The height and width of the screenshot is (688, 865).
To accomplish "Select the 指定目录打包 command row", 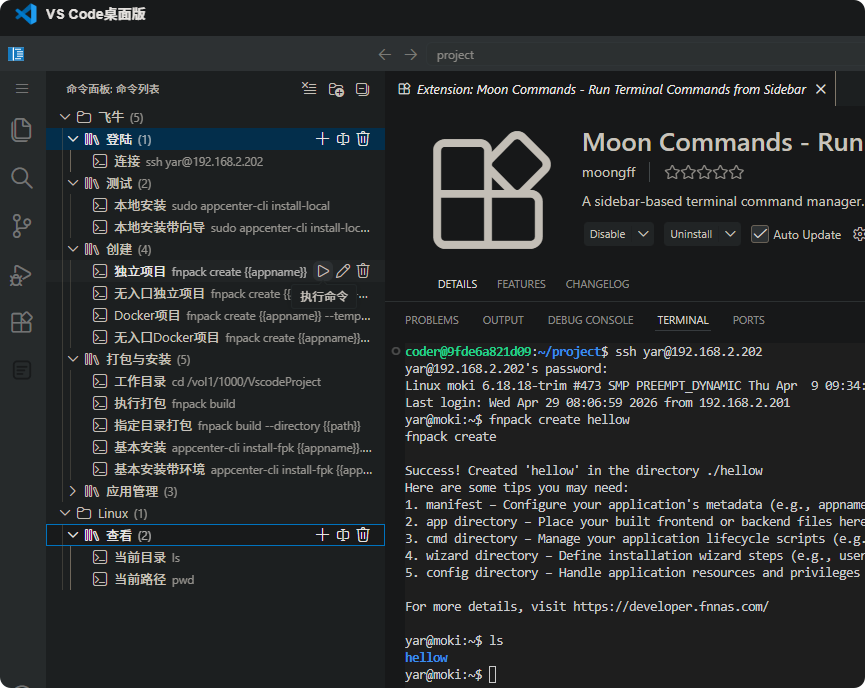I will (216, 425).
